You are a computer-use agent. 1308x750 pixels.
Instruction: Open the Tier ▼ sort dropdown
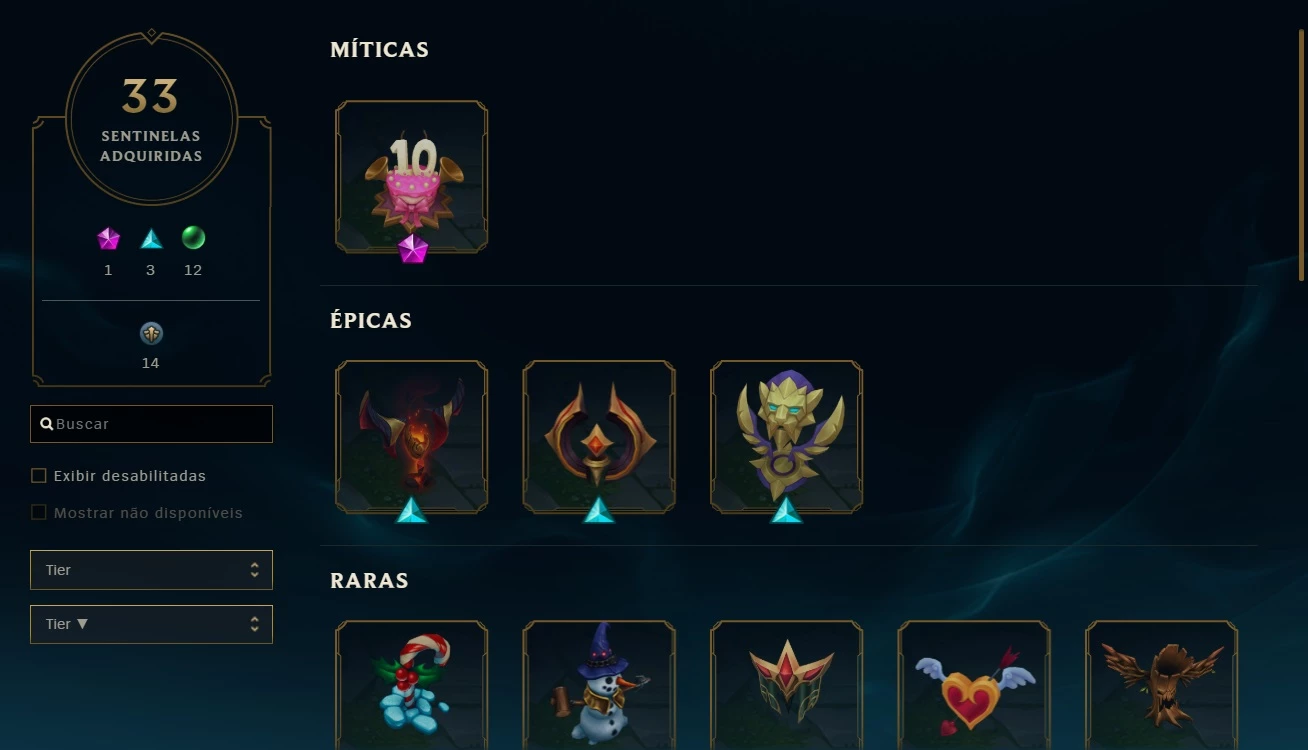pyautogui.click(x=151, y=624)
